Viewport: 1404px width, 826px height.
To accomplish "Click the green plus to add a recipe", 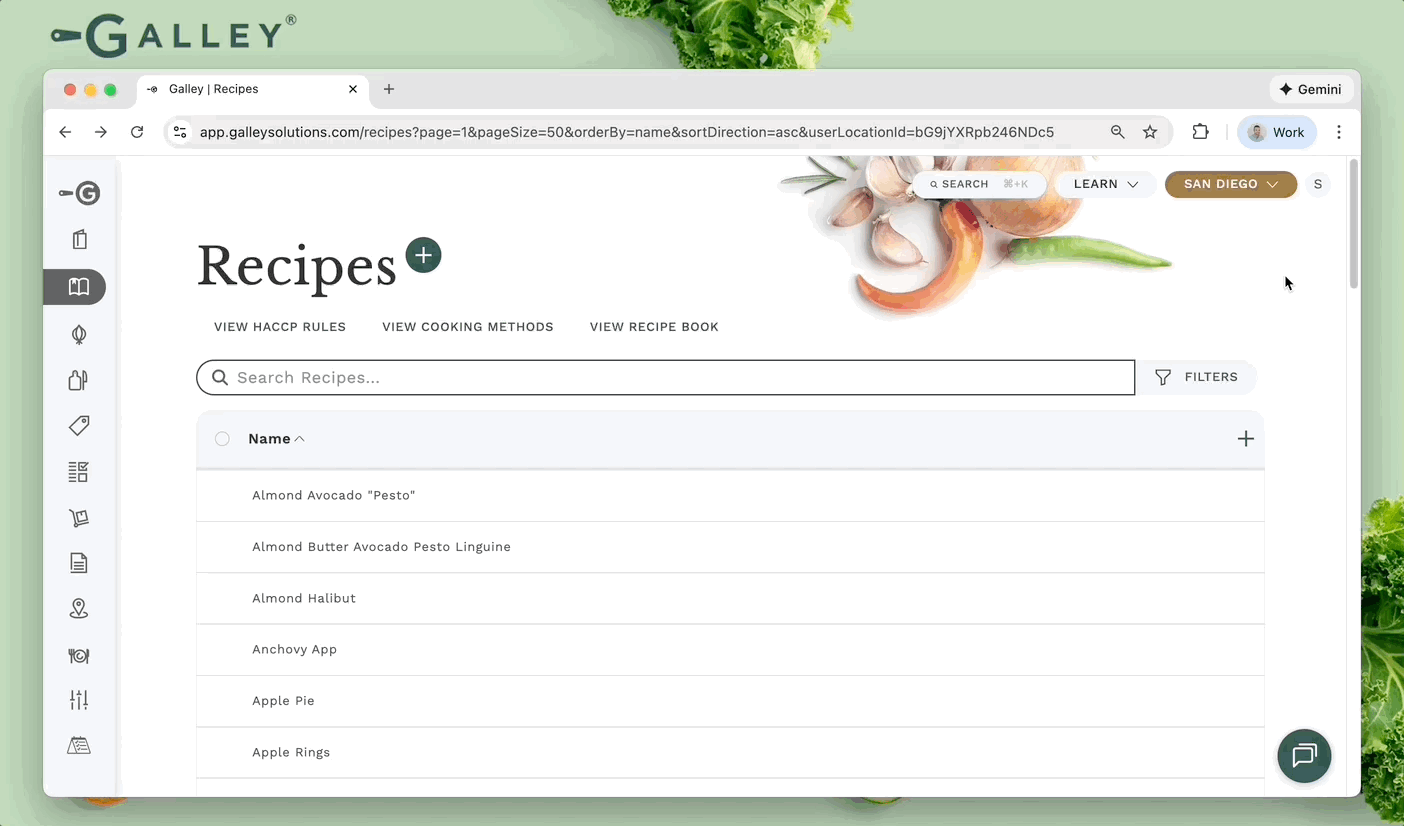I will [423, 256].
